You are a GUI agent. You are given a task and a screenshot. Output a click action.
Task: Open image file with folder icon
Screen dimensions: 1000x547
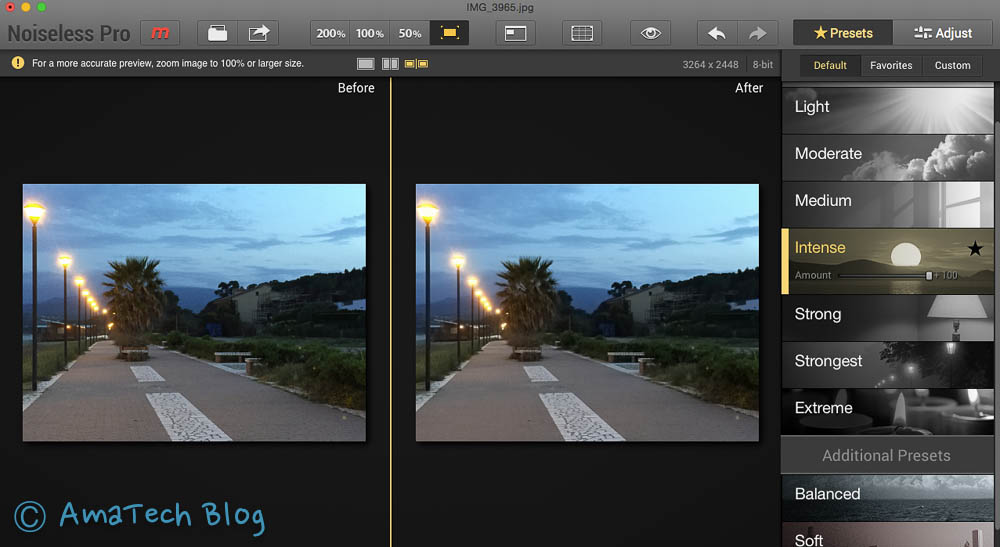pos(217,33)
